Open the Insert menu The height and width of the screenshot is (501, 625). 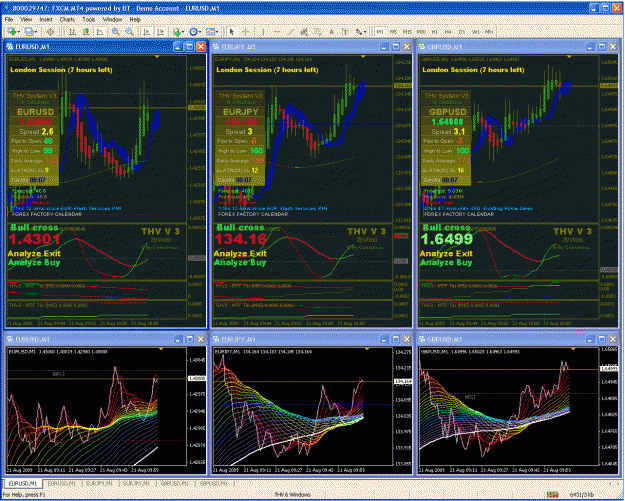click(46, 19)
